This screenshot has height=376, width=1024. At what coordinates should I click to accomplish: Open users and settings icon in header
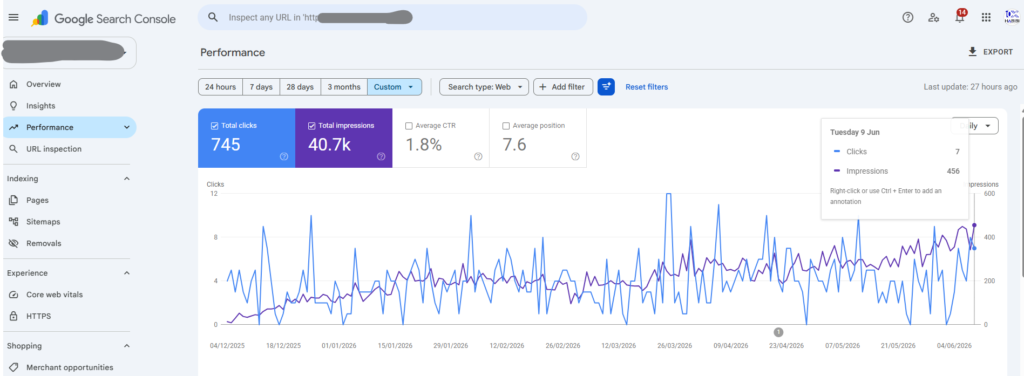[934, 18]
